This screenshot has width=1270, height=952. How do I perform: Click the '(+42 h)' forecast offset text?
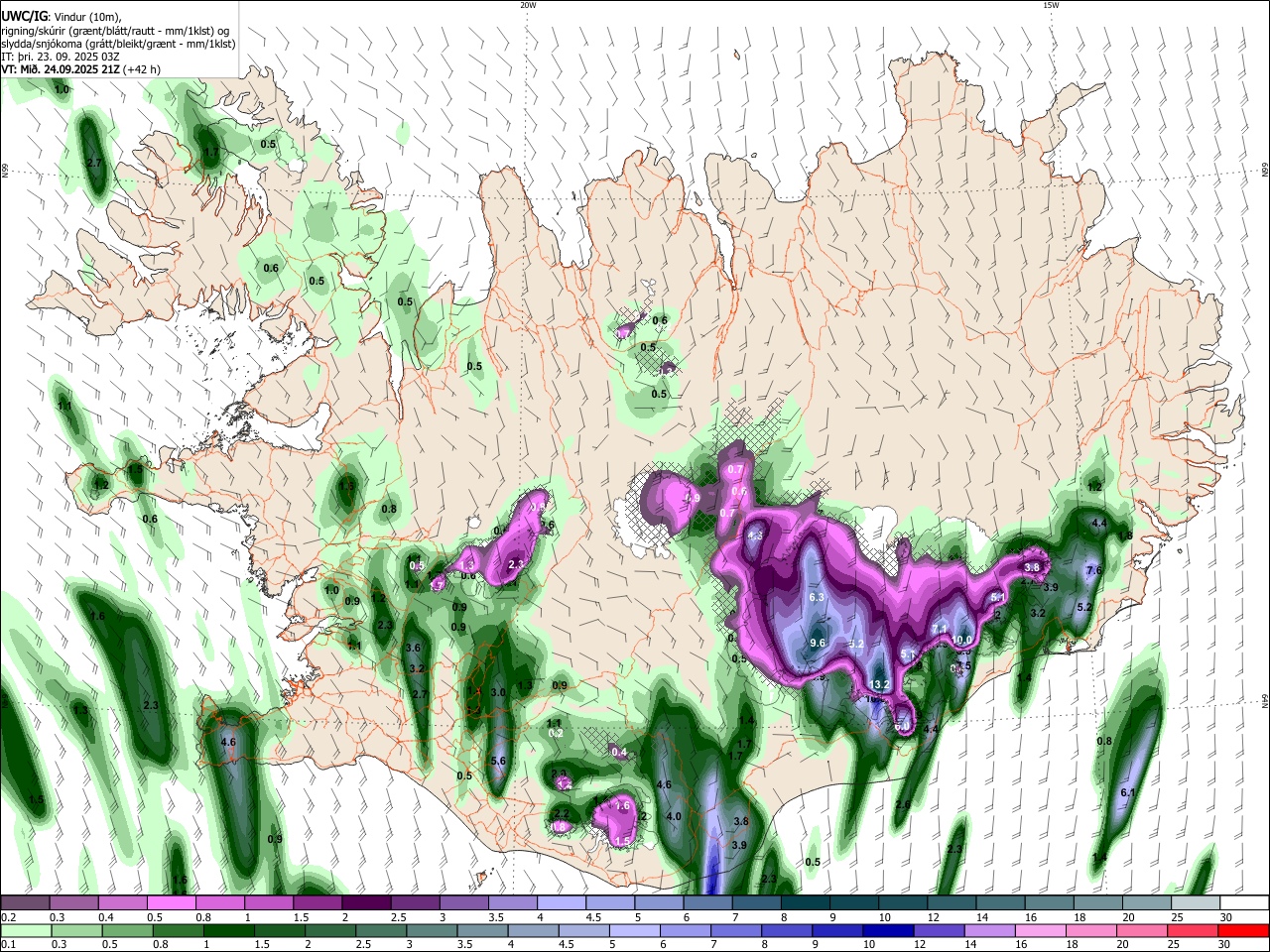142,69
